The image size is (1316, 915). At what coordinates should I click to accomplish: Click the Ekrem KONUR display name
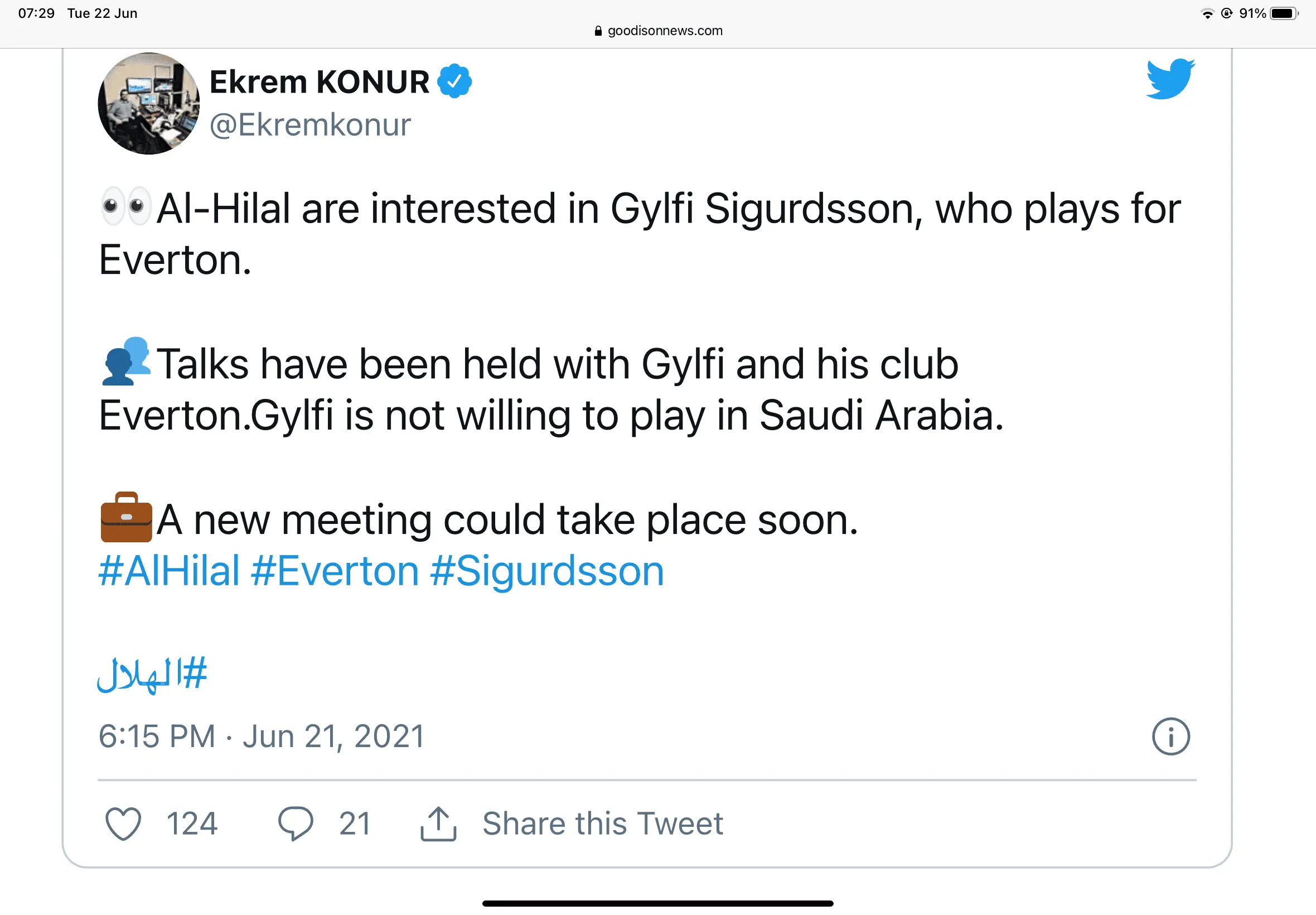tap(319, 82)
